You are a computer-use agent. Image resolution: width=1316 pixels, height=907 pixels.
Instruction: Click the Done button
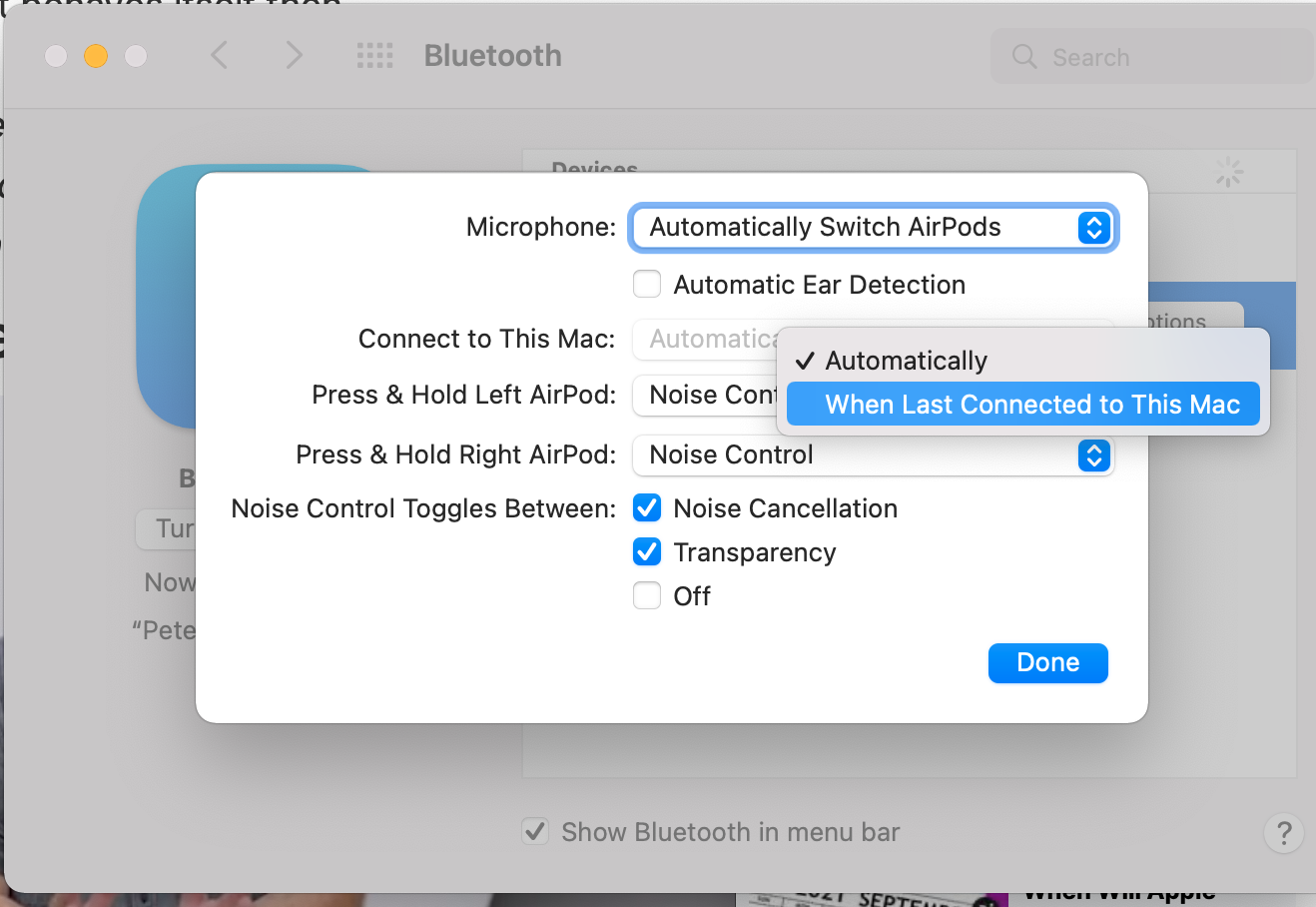coord(1048,663)
